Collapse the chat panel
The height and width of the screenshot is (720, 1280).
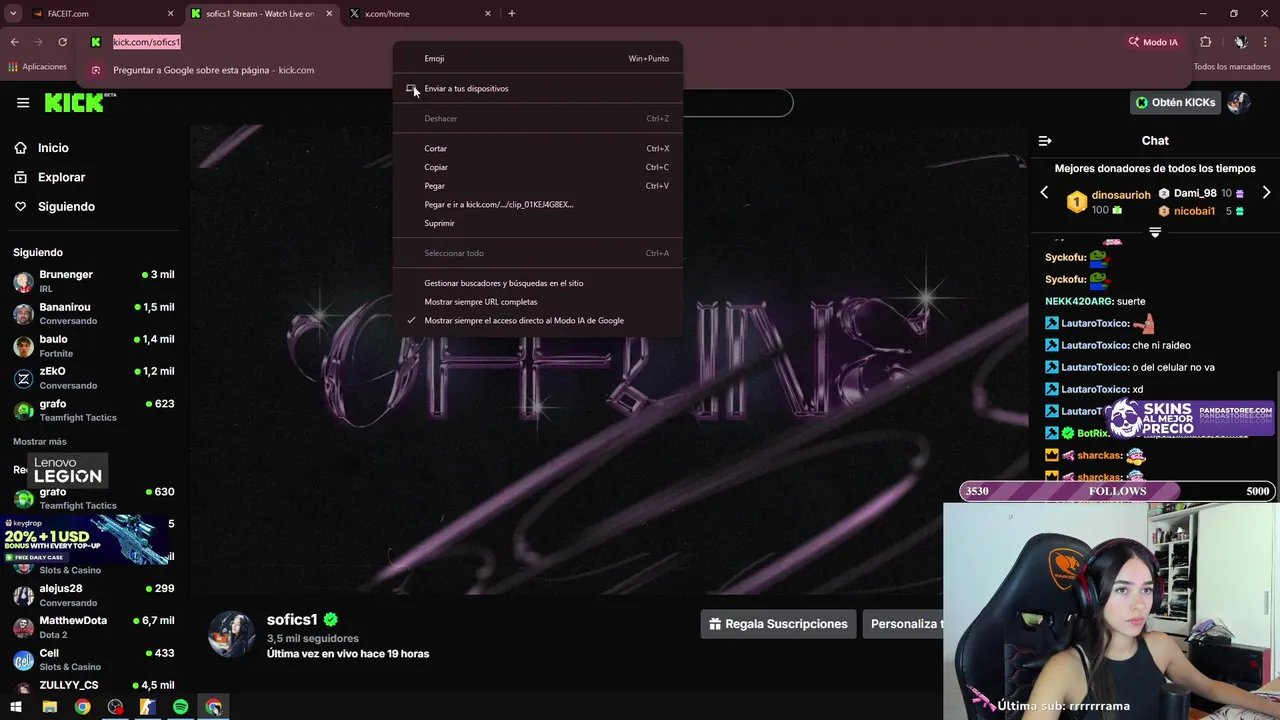point(1045,141)
